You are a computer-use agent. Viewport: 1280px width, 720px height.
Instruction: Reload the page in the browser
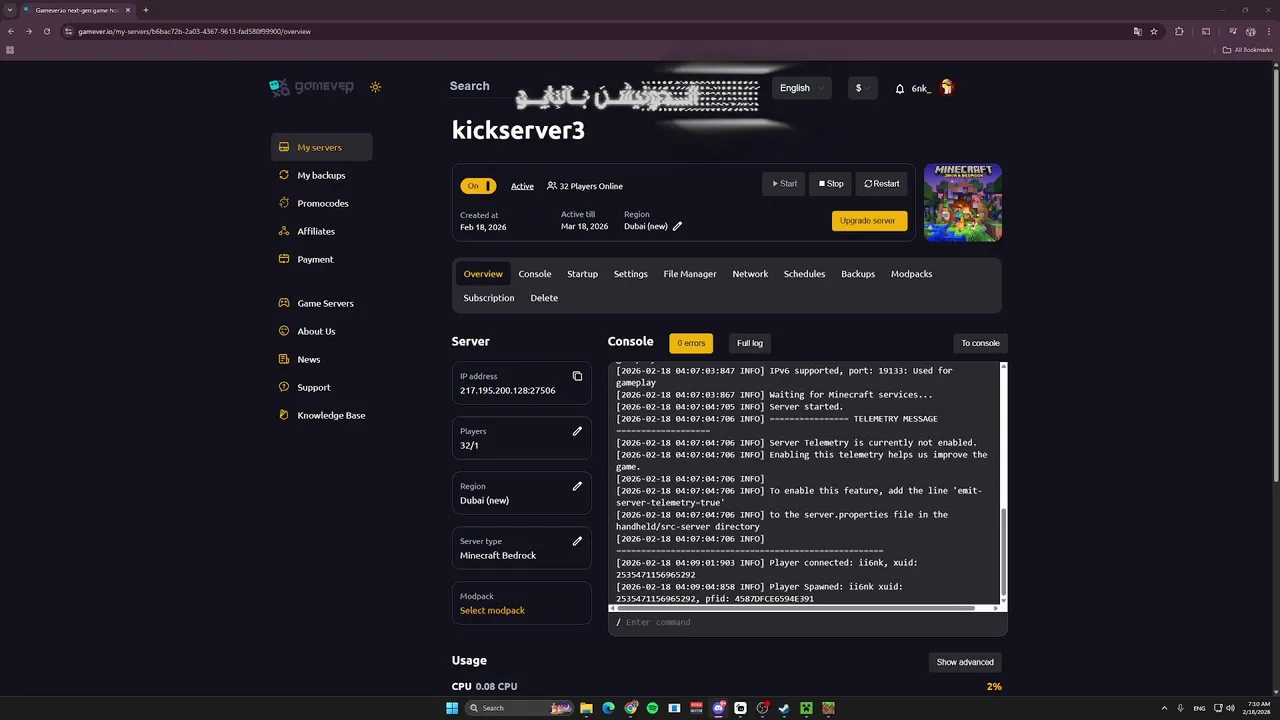45,31
